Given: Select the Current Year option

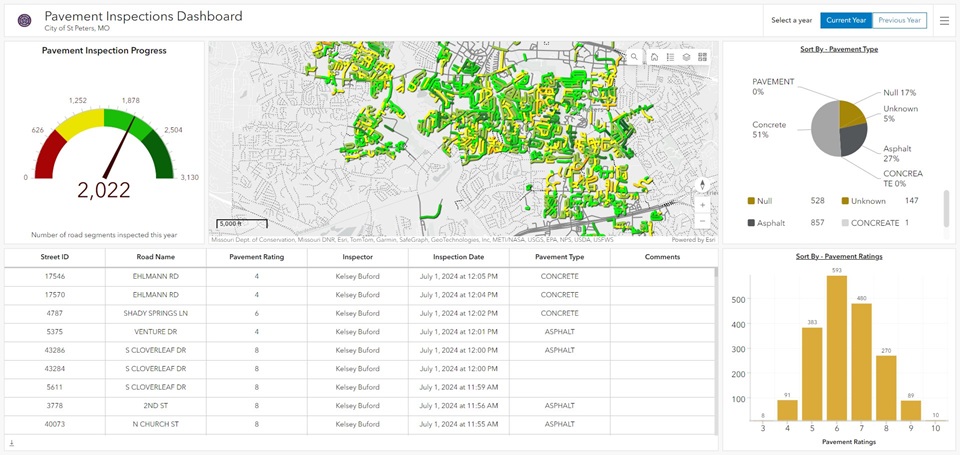Looking at the screenshot, I should tap(846, 20).
